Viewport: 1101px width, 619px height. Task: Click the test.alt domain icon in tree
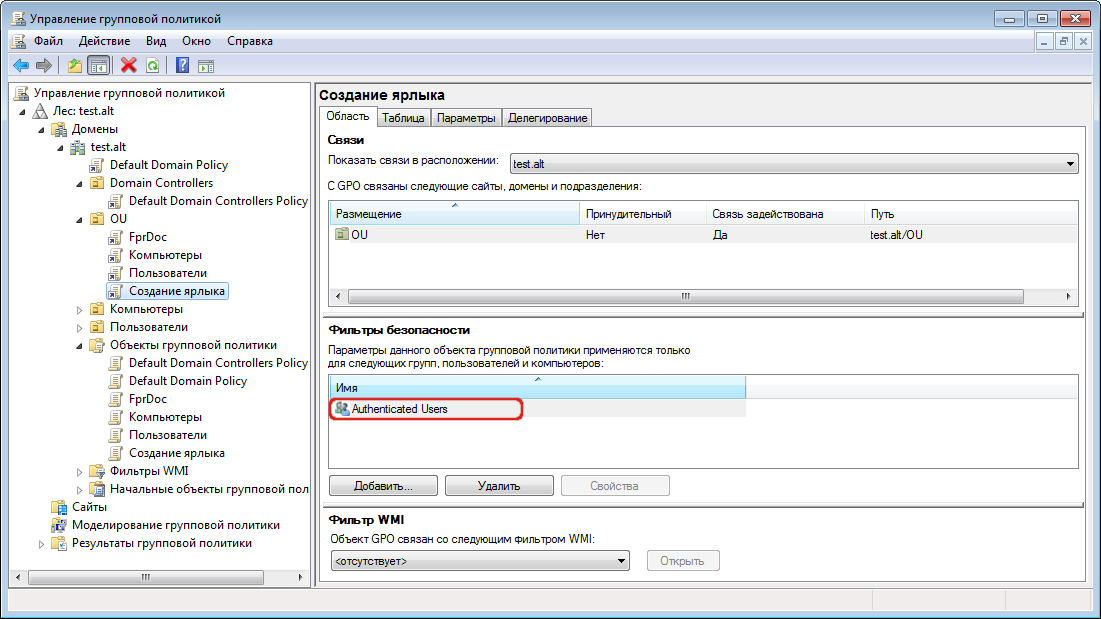click(78, 147)
